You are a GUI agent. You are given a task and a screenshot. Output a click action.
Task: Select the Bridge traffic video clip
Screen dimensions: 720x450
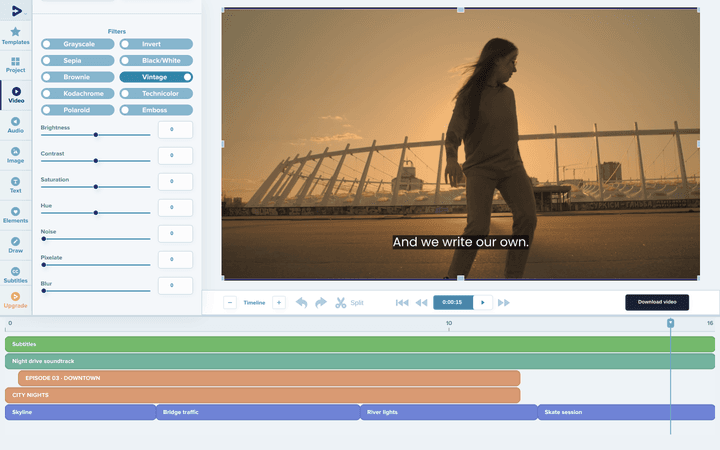pyautogui.click(x=259, y=412)
